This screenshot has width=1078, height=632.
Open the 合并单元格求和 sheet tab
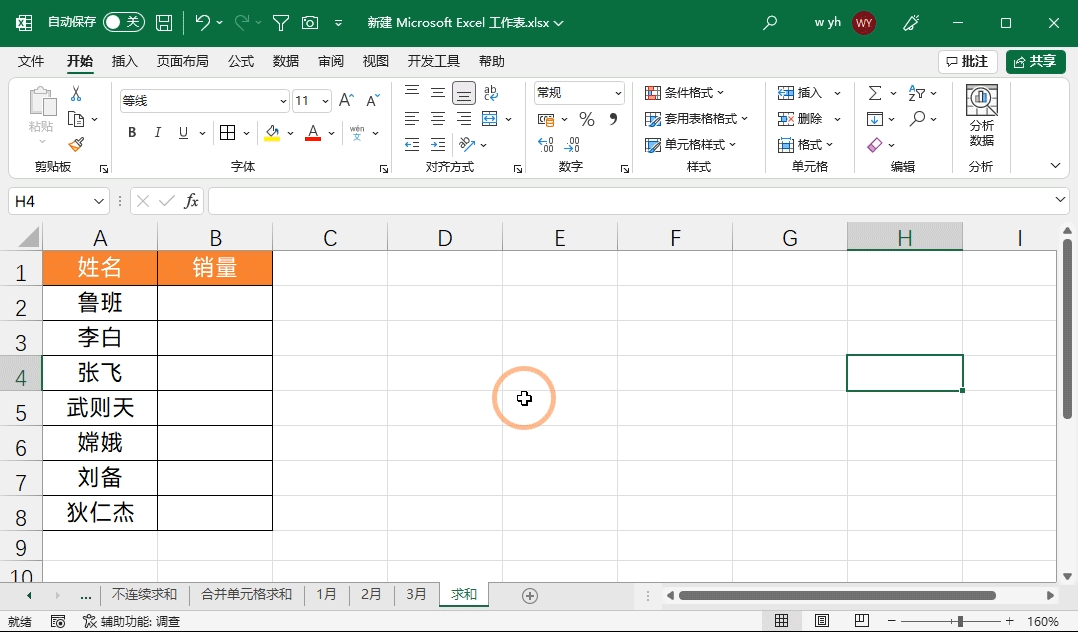coord(246,594)
